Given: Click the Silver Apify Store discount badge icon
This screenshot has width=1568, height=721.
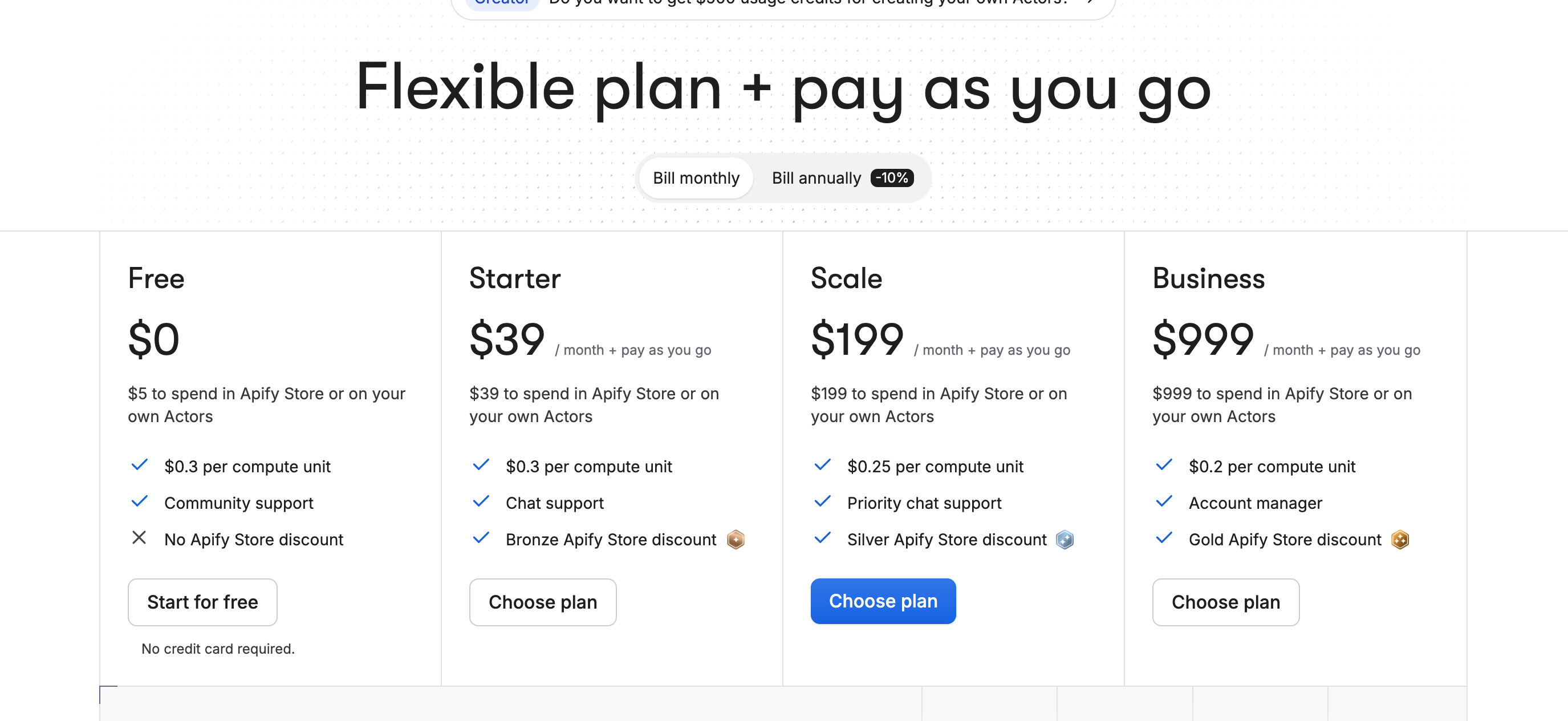Looking at the screenshot, I should (x=1065, y=540).
